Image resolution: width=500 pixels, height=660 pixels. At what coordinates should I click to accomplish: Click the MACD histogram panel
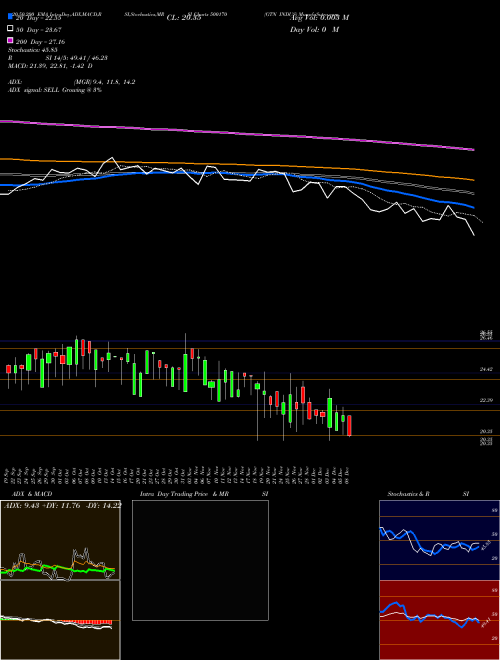60,620
